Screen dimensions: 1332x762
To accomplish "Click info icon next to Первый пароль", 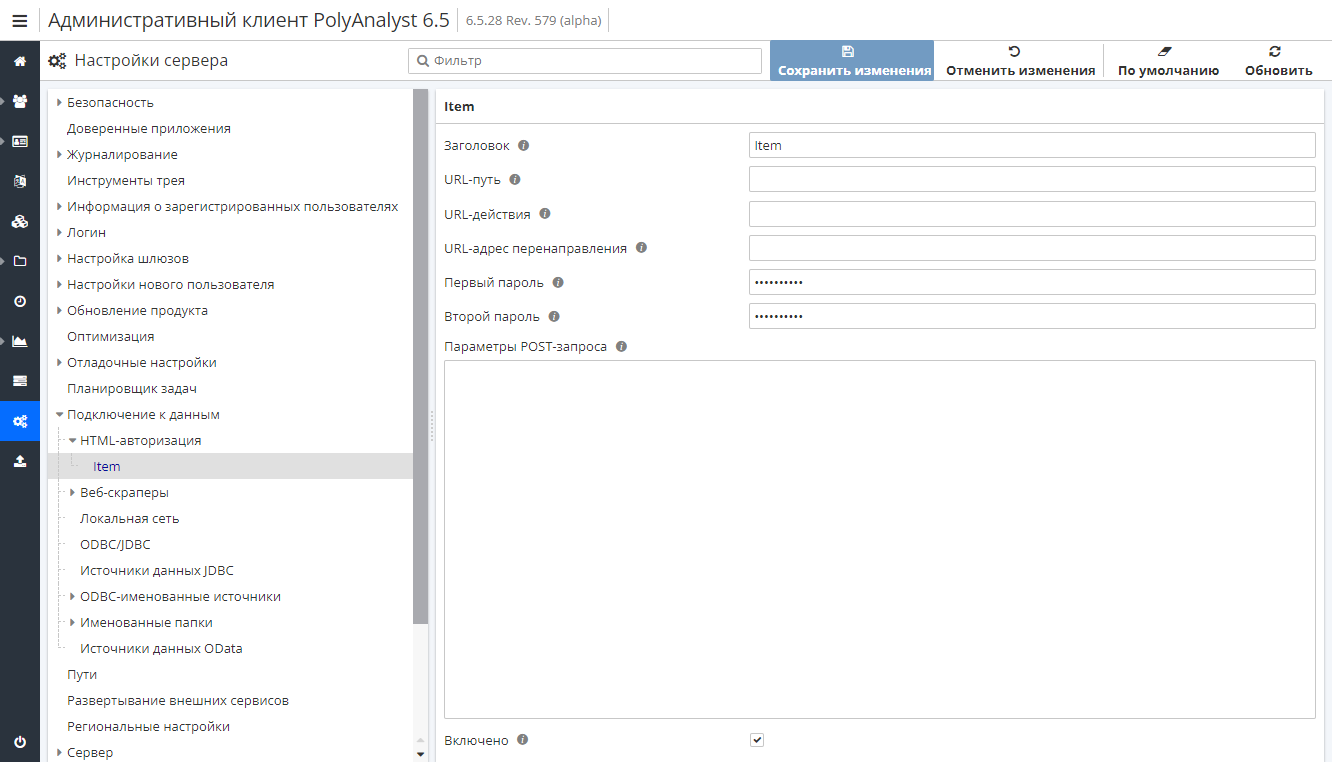I will [558, 282].
